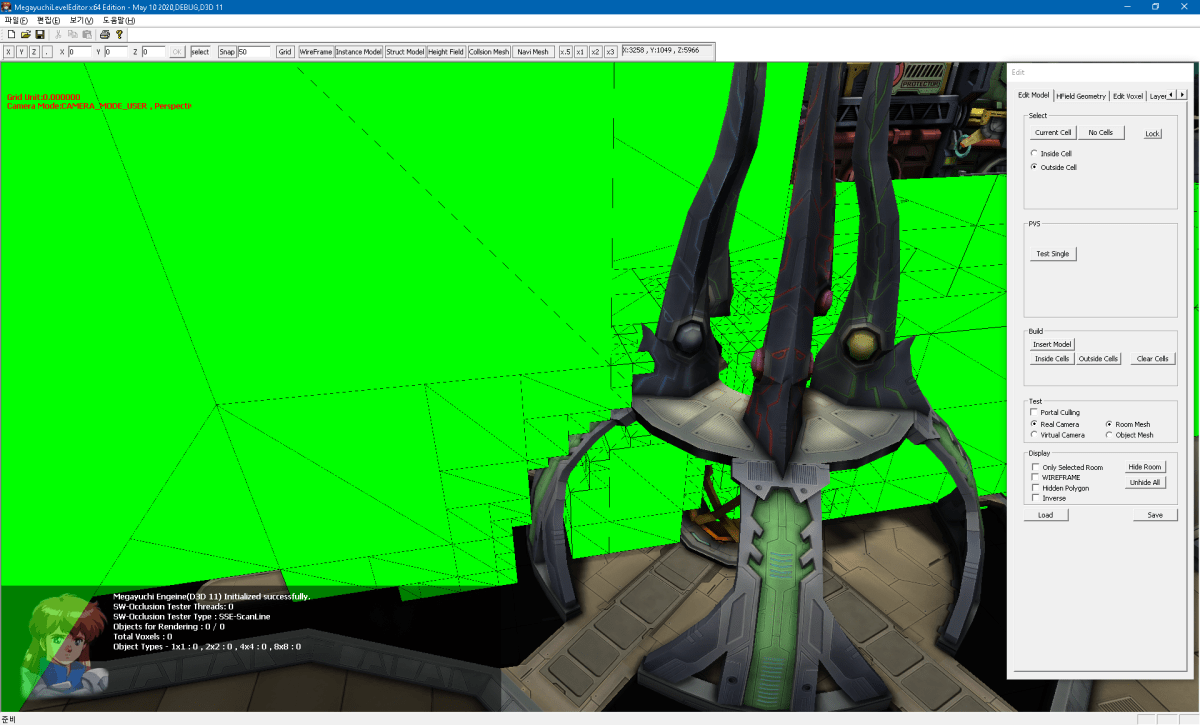The image size is (1200, 725).
Task: Click the Insert Model button
Action: [1052, 344]
